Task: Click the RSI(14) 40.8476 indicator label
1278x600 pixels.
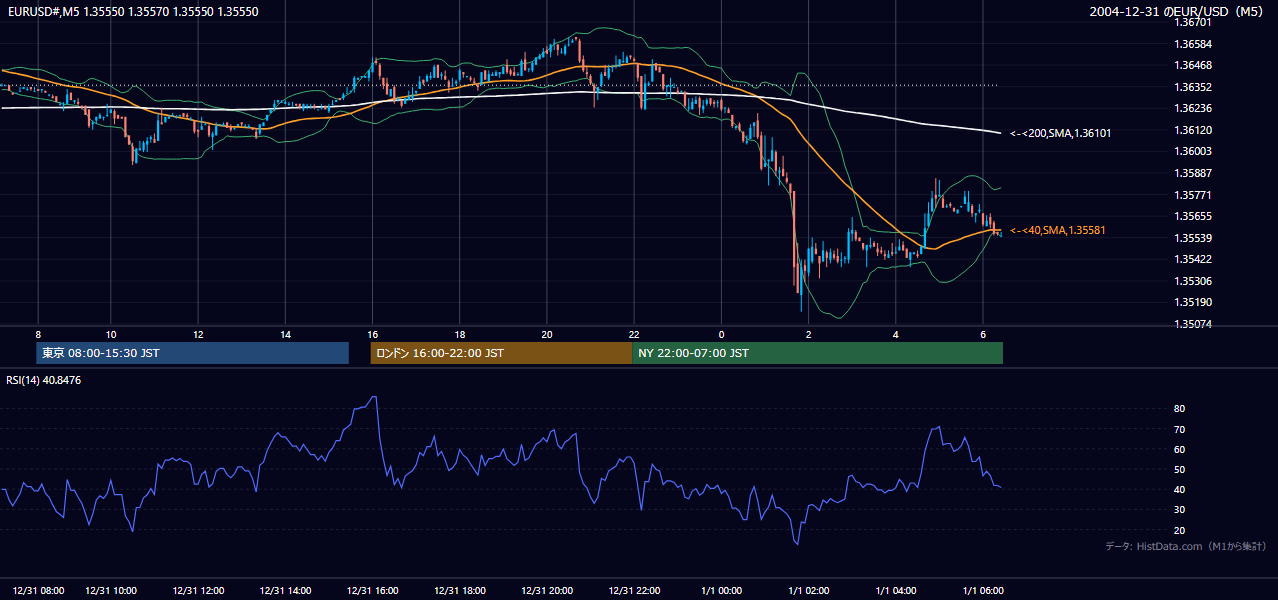Action: (43, 380)
